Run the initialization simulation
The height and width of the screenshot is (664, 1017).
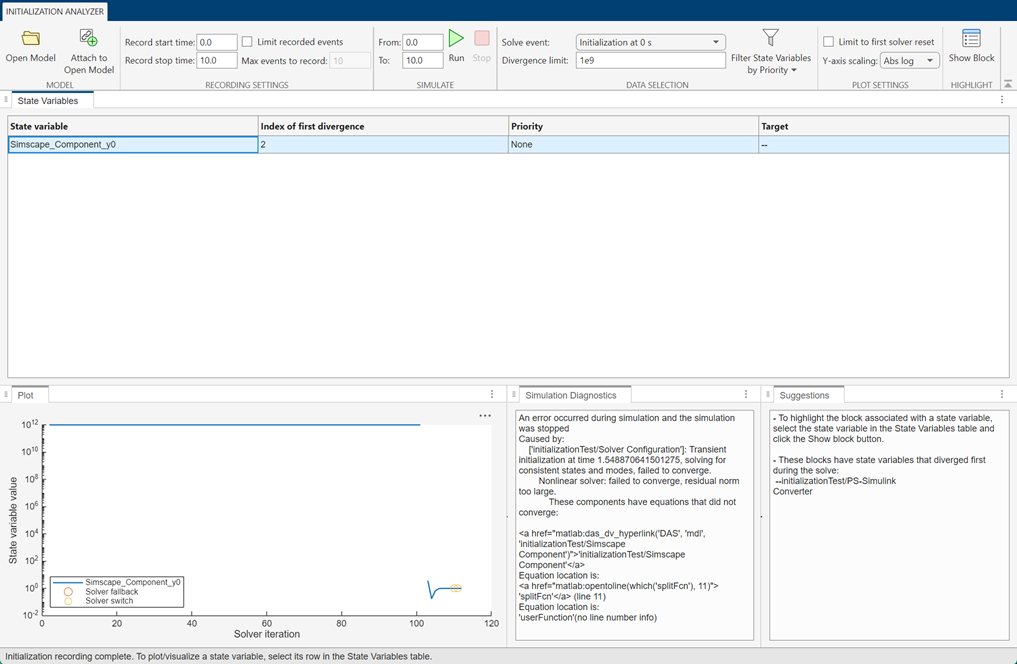click(x=456, y=40)
